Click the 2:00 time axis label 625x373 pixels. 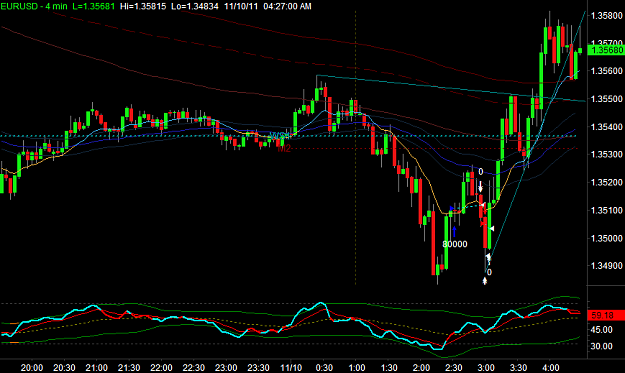pos(421,367)
